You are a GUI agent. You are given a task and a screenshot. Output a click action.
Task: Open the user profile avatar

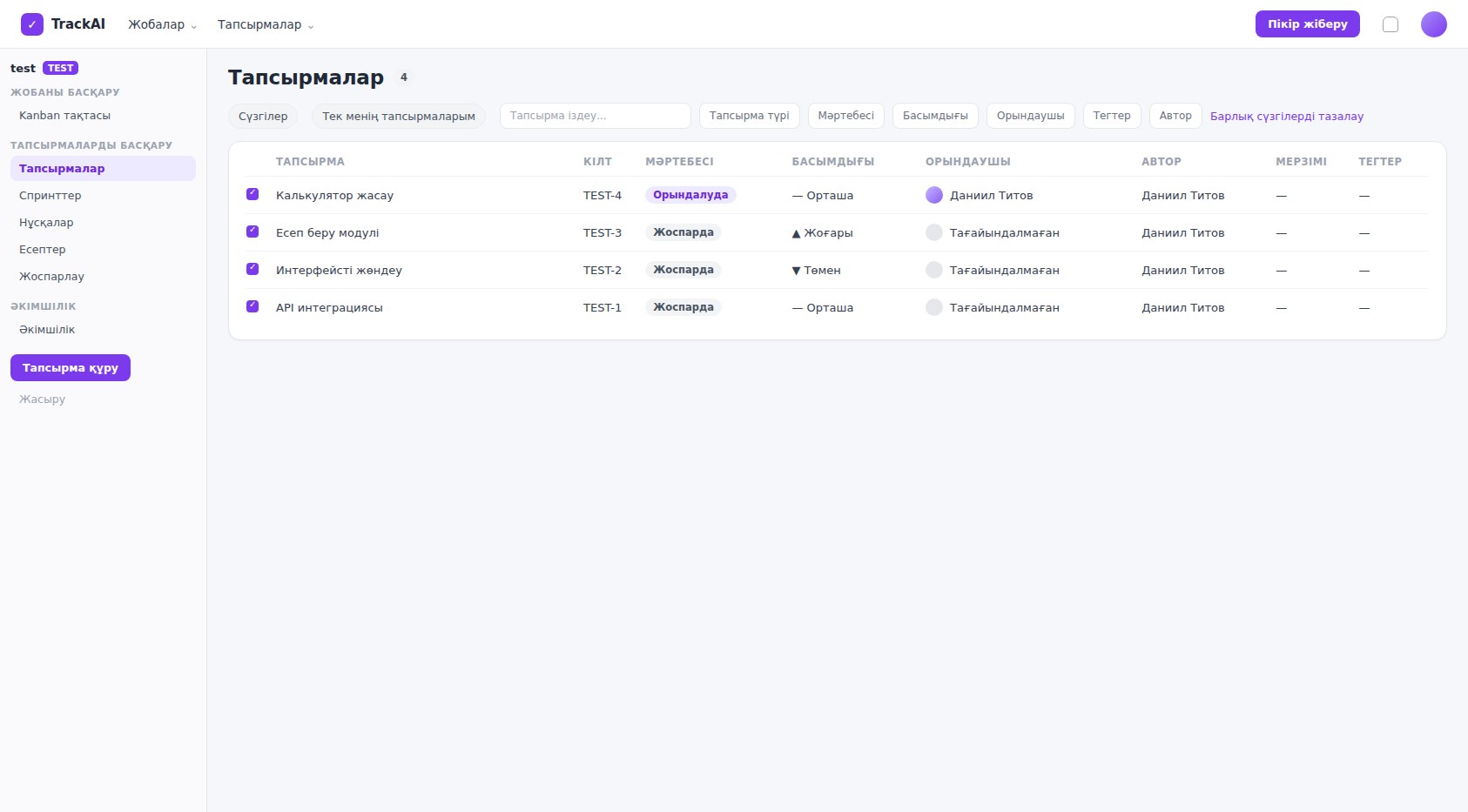[x=1433, y=24]
